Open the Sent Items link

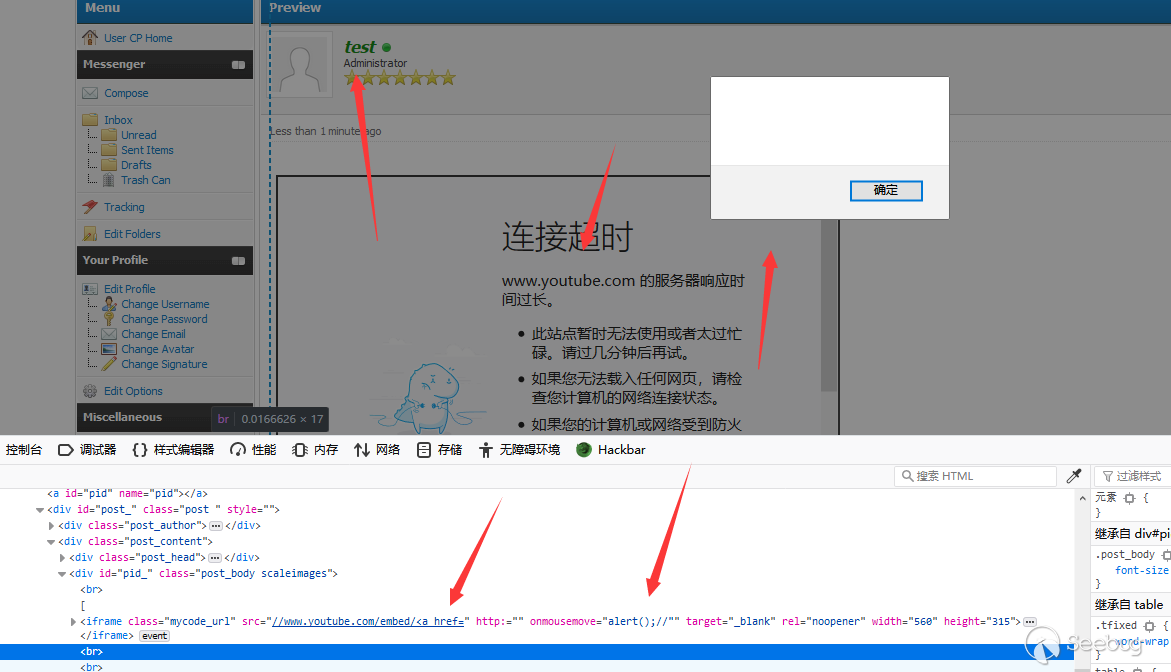(x=147, y=150)
